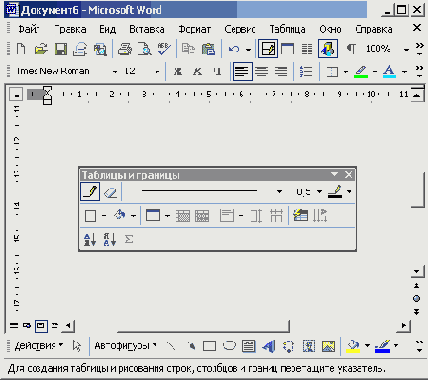Click the Save floppy disk icon
This screenshot has height=380, width=428.
coord(61,49)
